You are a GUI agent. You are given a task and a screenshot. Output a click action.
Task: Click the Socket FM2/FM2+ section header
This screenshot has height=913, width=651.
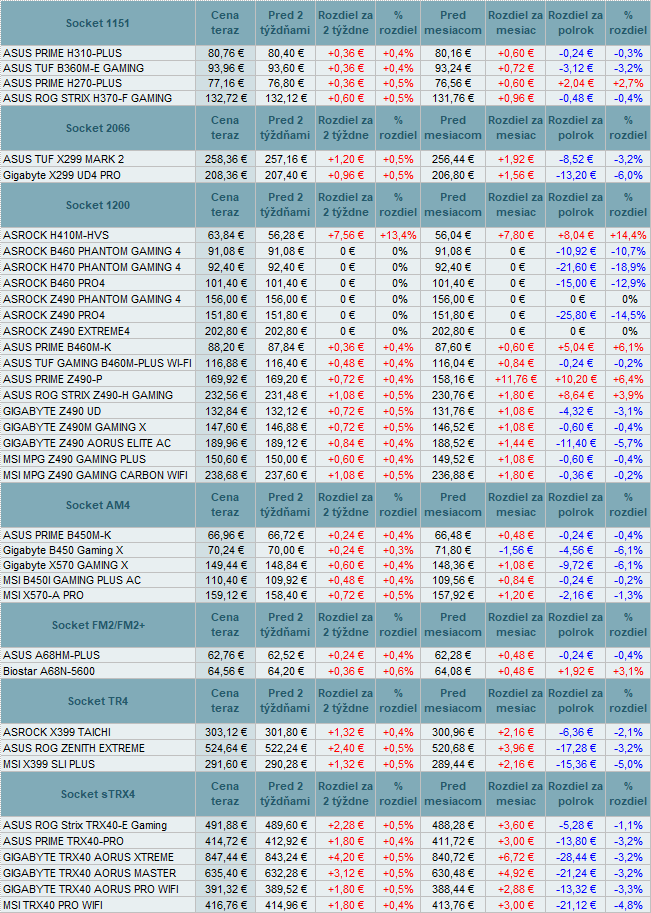97,626
